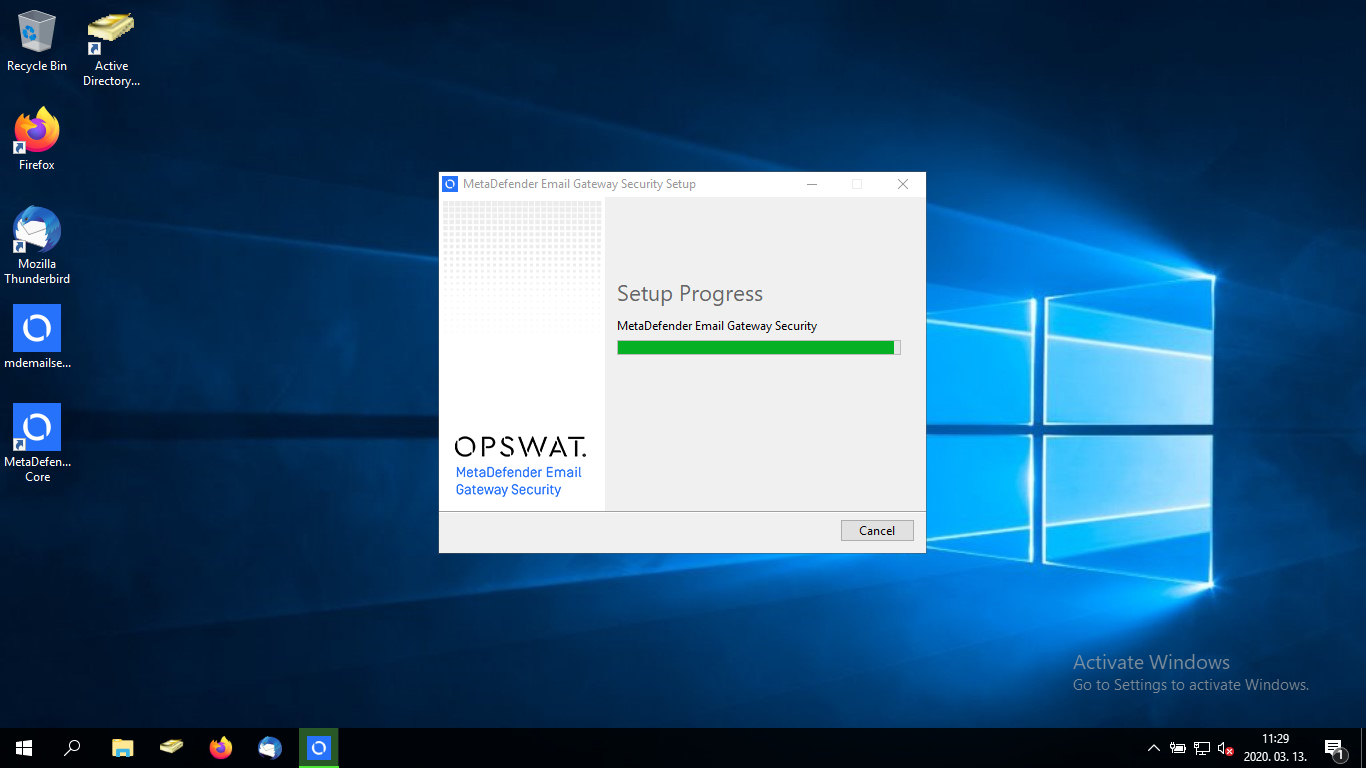
Task: Launch Firefox from the taskbar
Action: click(221, 748)
